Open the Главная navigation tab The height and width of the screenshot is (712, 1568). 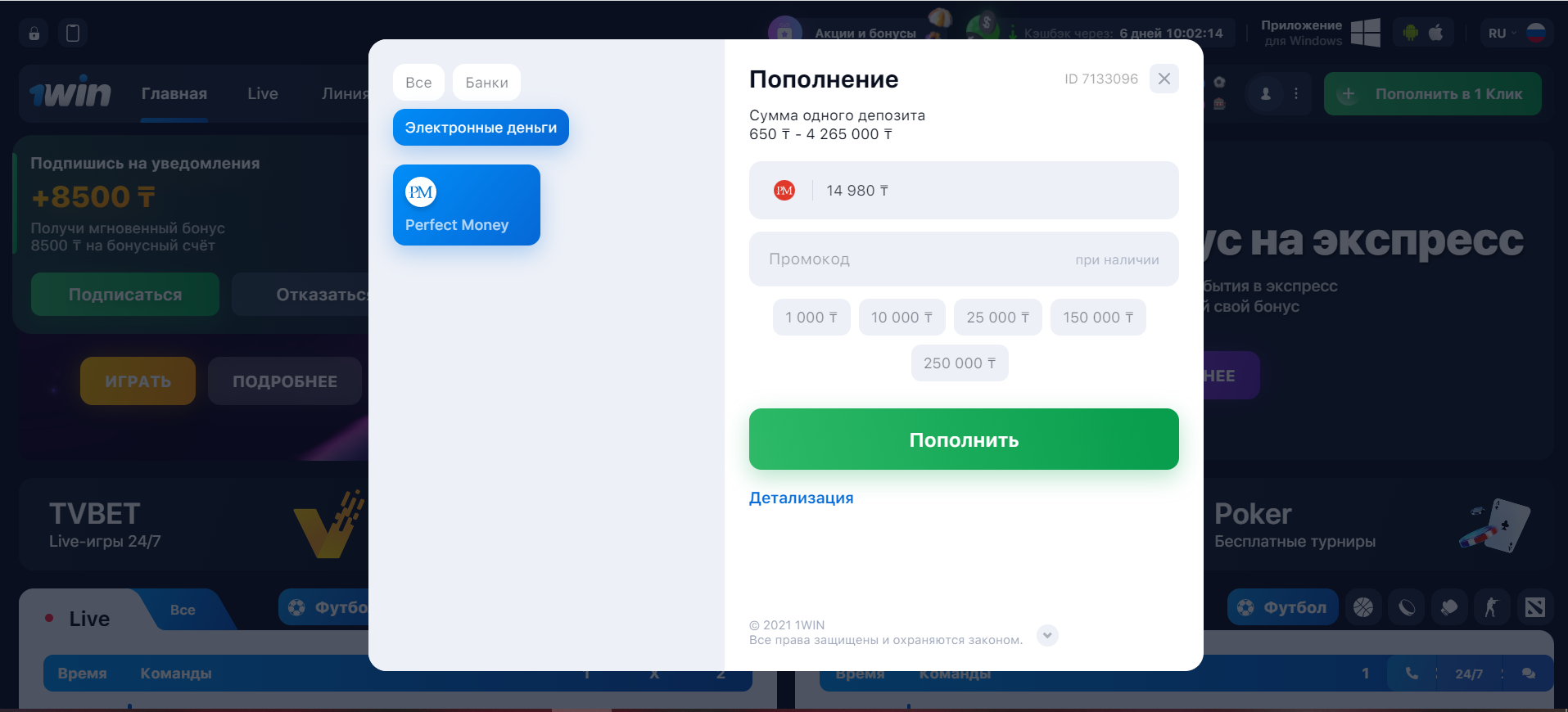174,94
